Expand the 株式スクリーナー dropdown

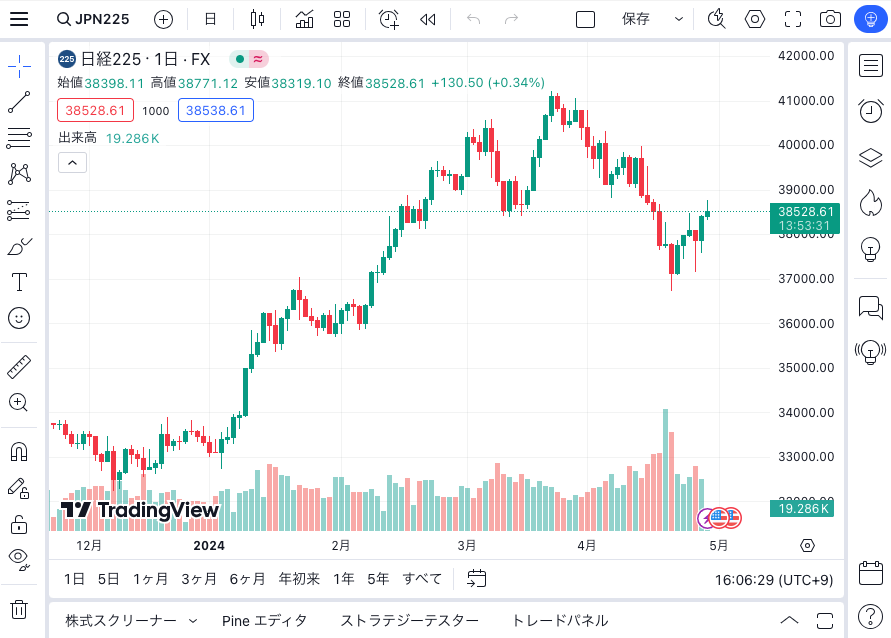[x=131, y=620]
